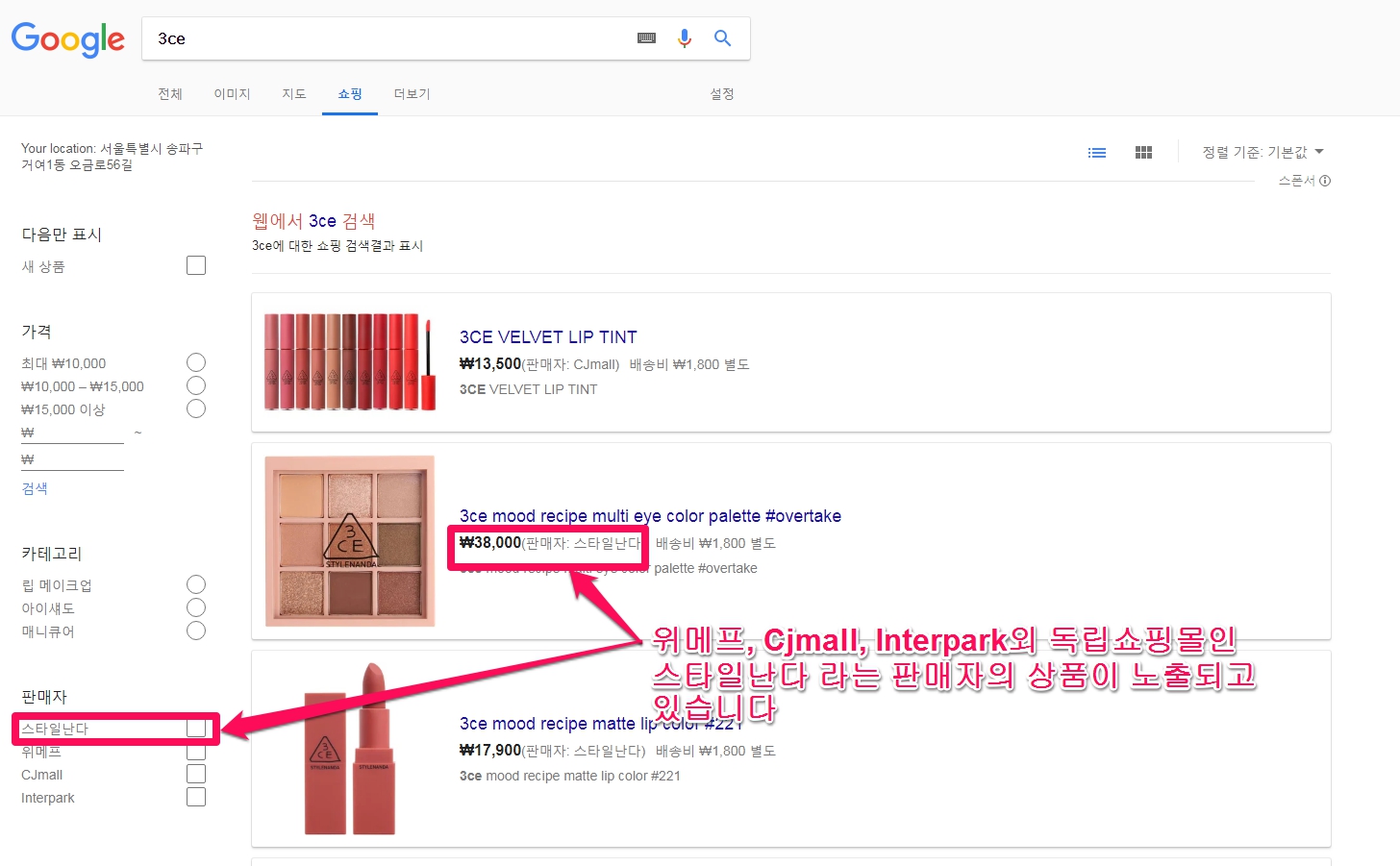Open the 정렬 기준 sort dropdown

click(x=1262, y=152)
